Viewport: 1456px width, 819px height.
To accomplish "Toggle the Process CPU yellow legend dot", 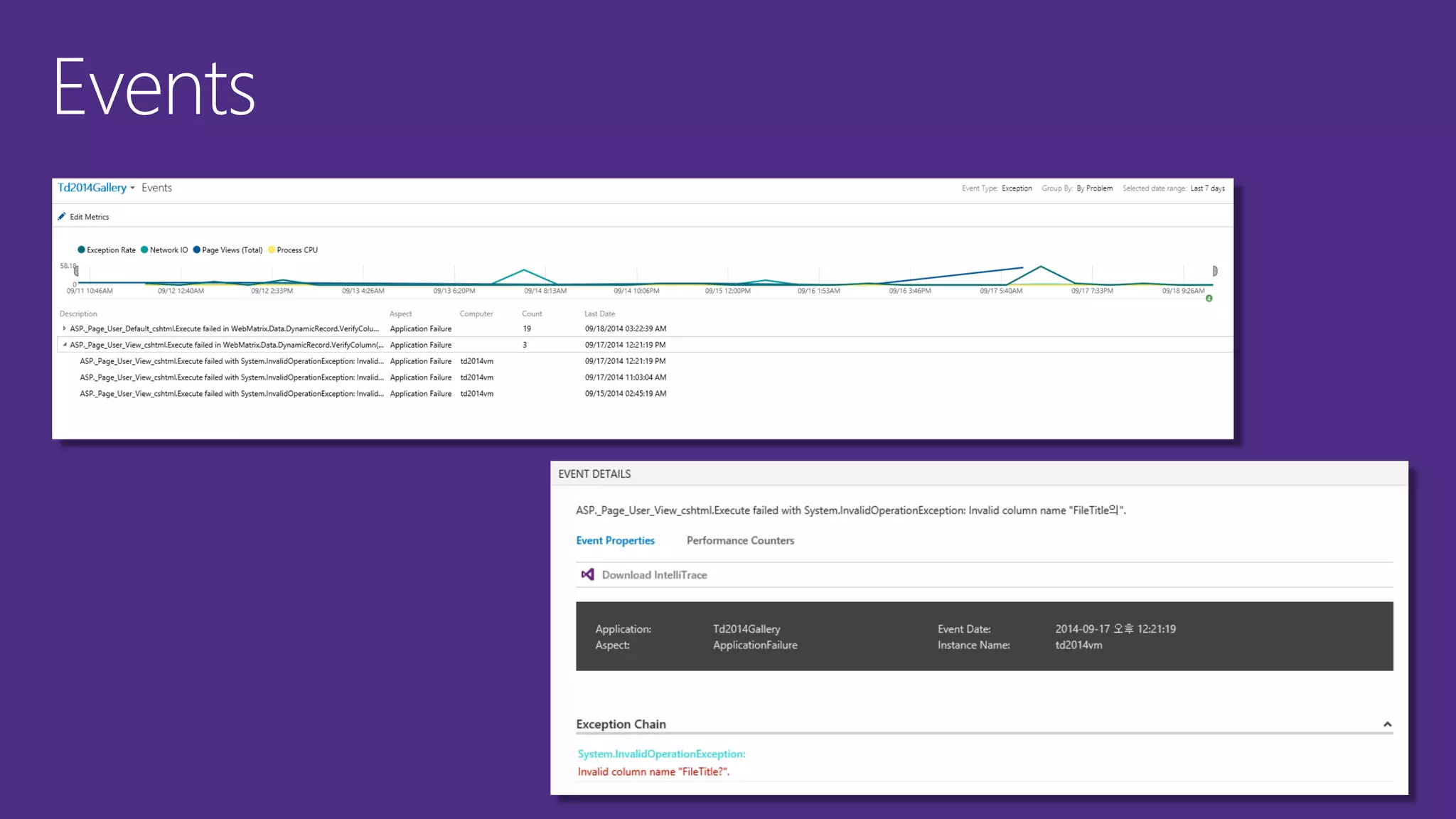I will 272,250.
